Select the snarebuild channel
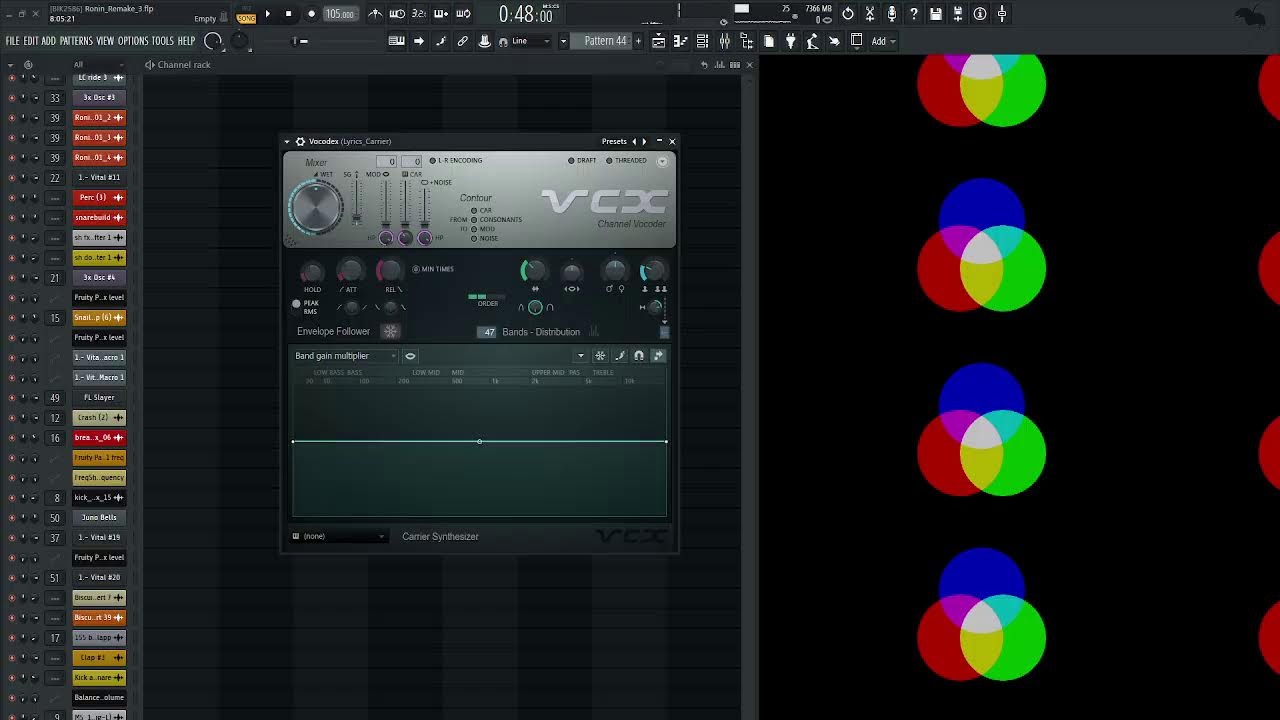The height and width of the screenshot is (720, 1280). 99,217
